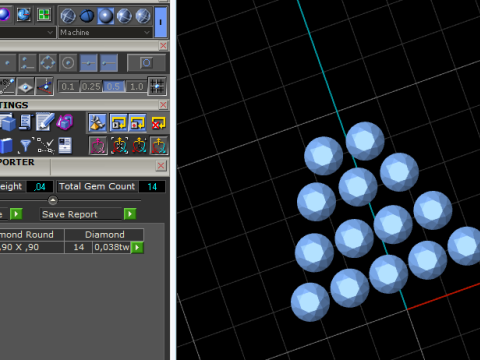Click the last gumball icon in the row
The width and height of the screenshot is (480, 360).
(159, 146)
